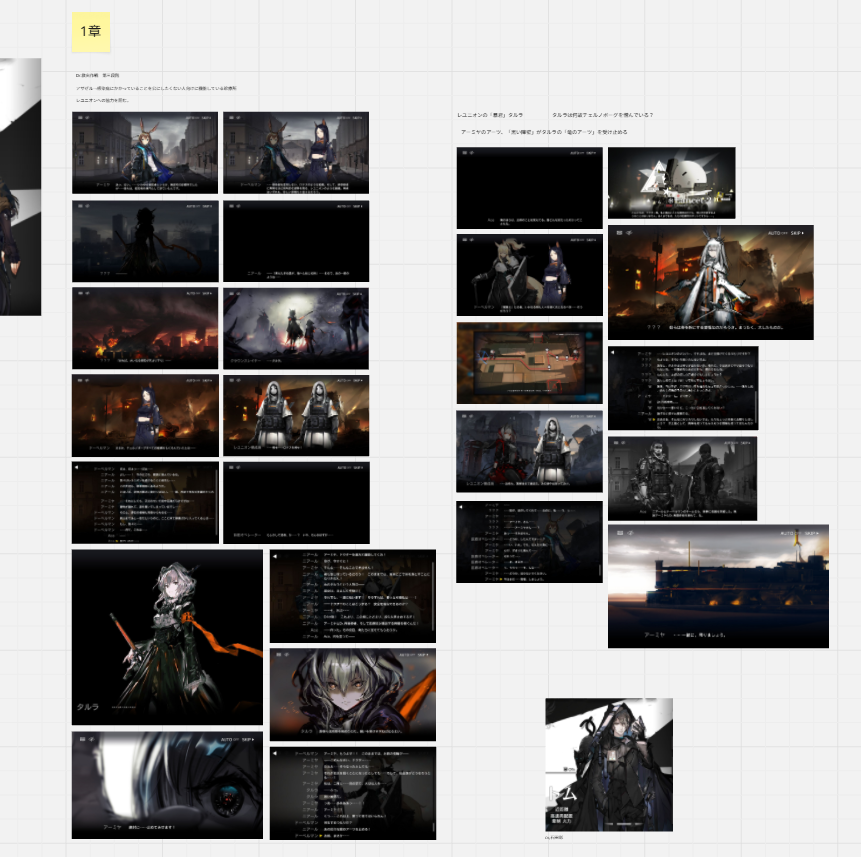Viewport: 861px width, 857px height.
Task: Select the text note 'レユニオンの「暴君」タルラ'
Action: coord(490,115)
